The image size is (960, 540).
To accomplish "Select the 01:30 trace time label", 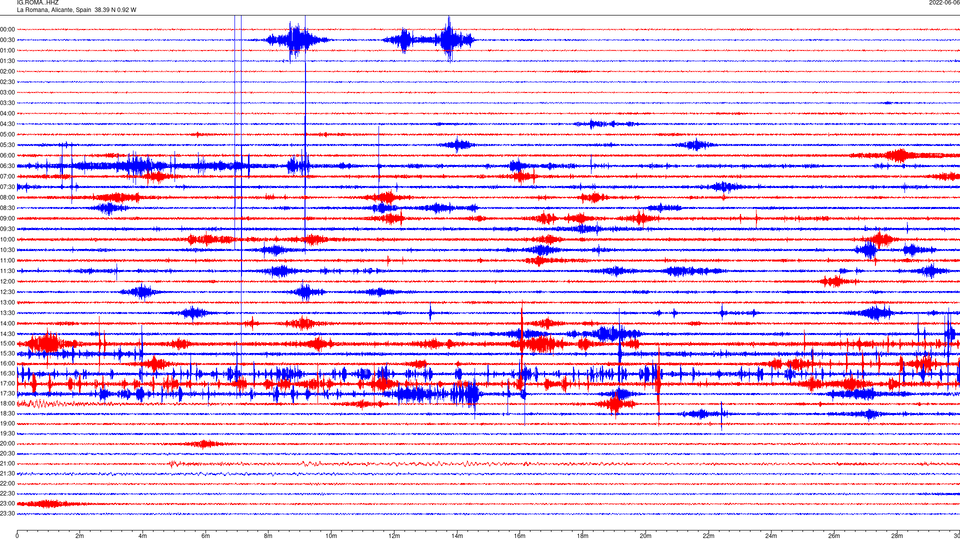I will click(7, 61).
